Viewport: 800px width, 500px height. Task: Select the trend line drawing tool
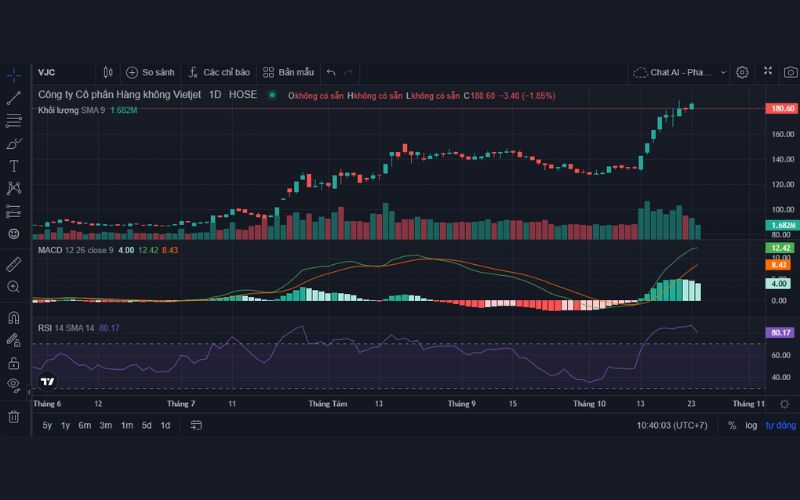pyautogui.click(x=14, y=98)
